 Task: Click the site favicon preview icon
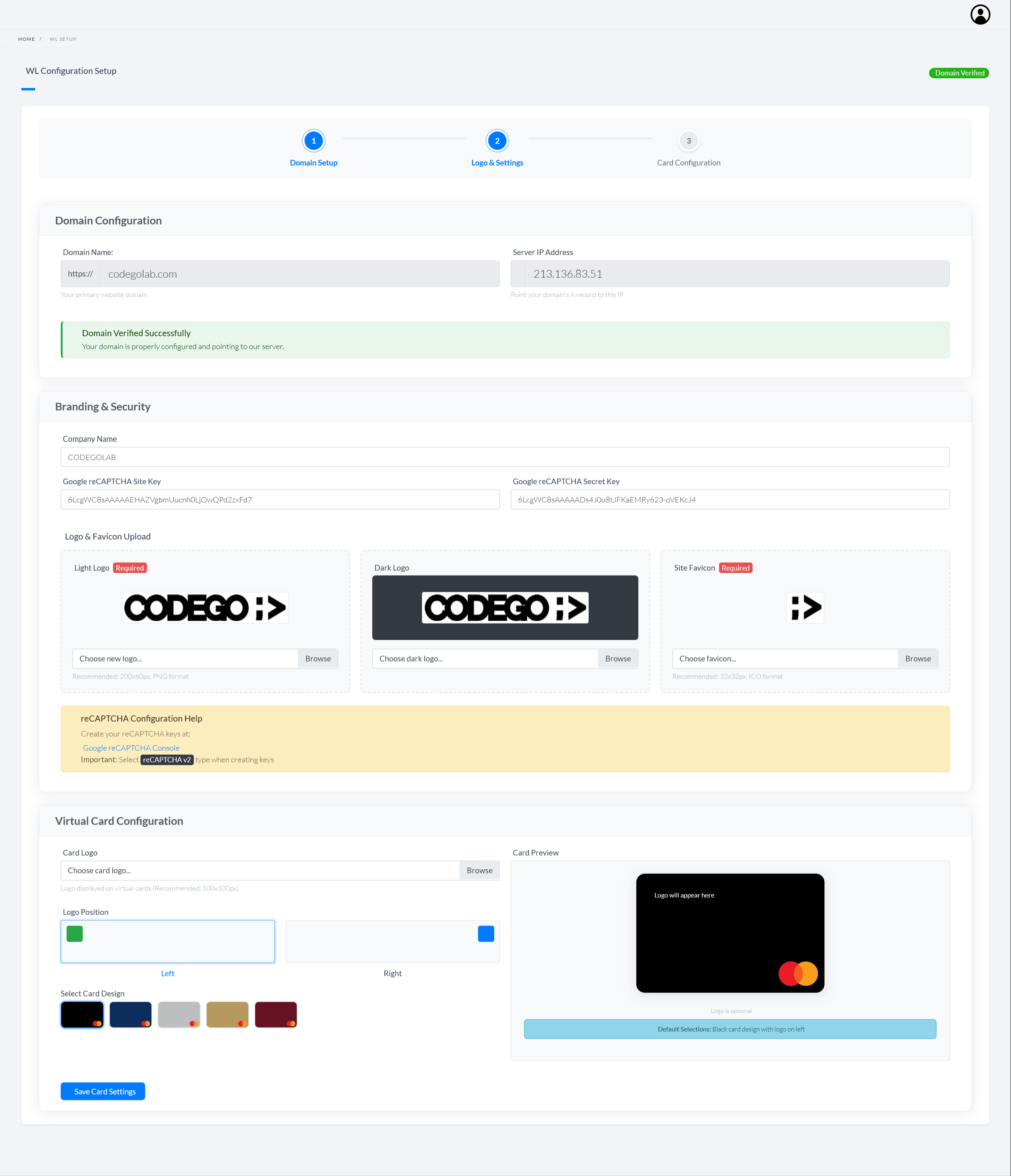point(804,607)
